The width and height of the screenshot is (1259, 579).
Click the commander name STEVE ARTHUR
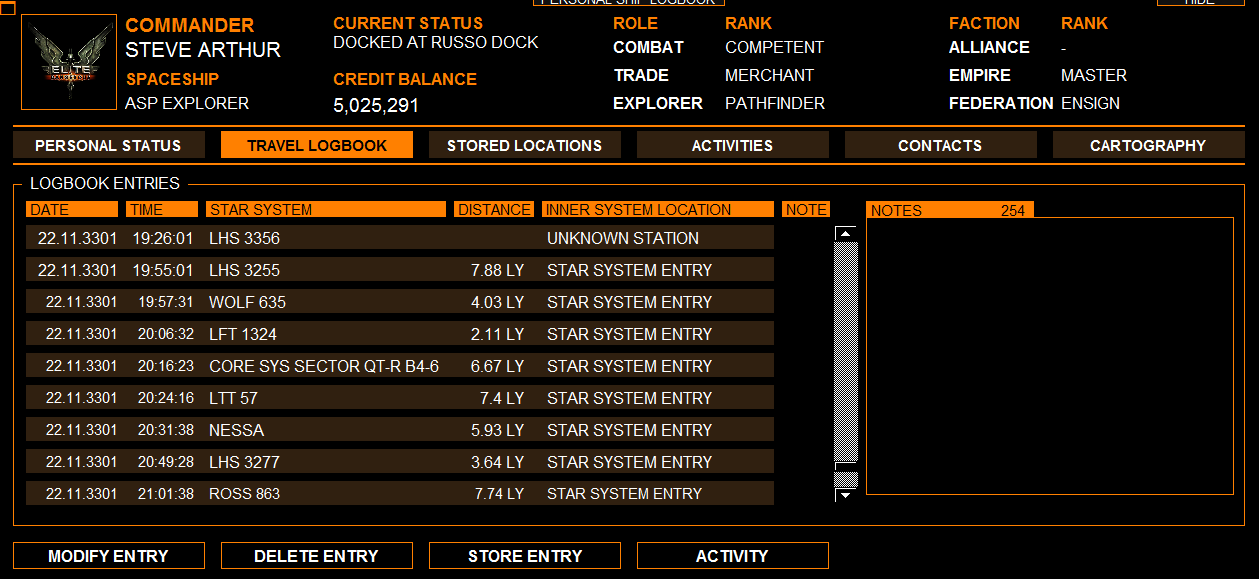pos(203,49)
